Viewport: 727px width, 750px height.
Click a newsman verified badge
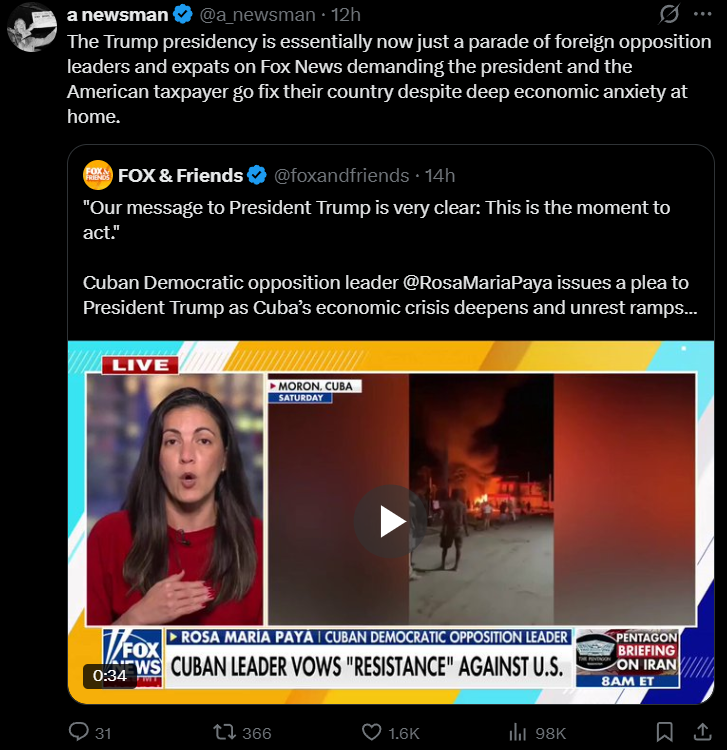tap(183, 14)
